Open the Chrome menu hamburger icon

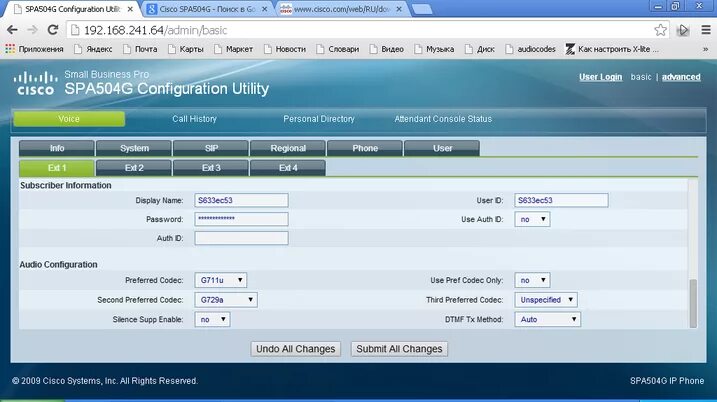point(706,30)
